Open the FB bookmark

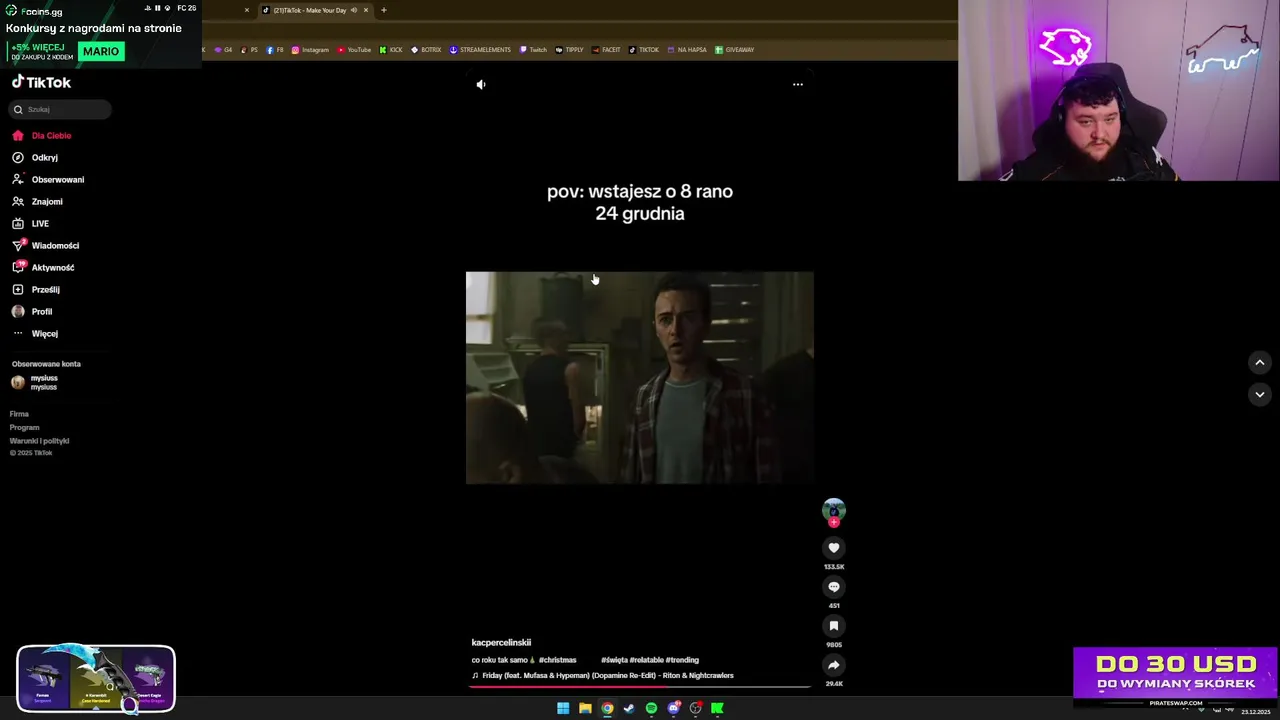(x=275, y=50)
